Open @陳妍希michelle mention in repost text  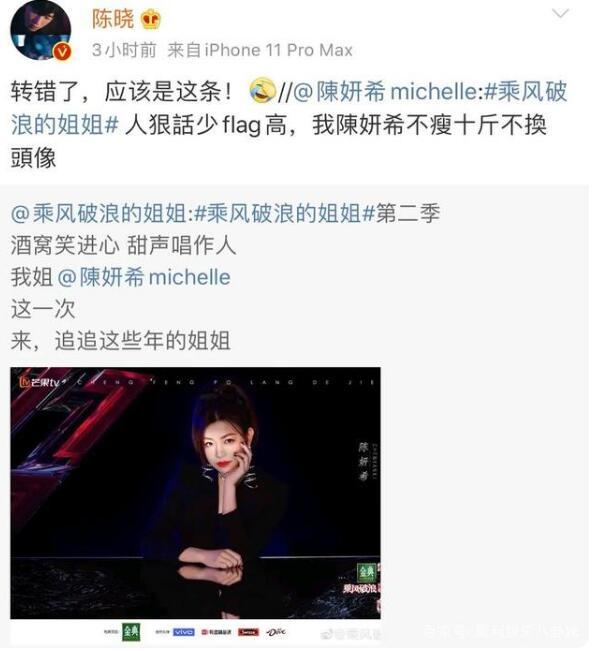pyautogui.click(x=384, y=92)
